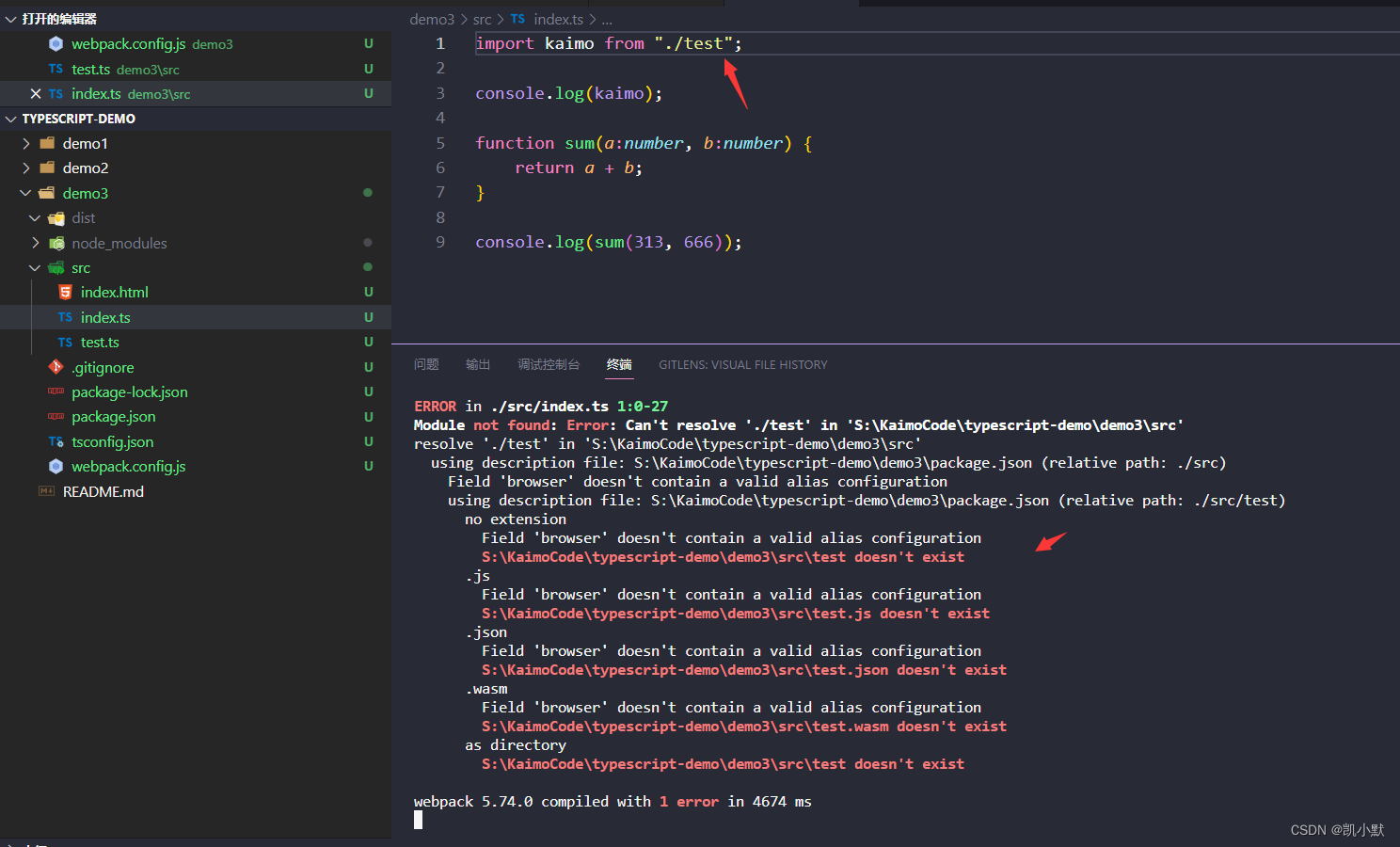Collapse the src folder chevron
1400x847 pixels.
[35, 268]
